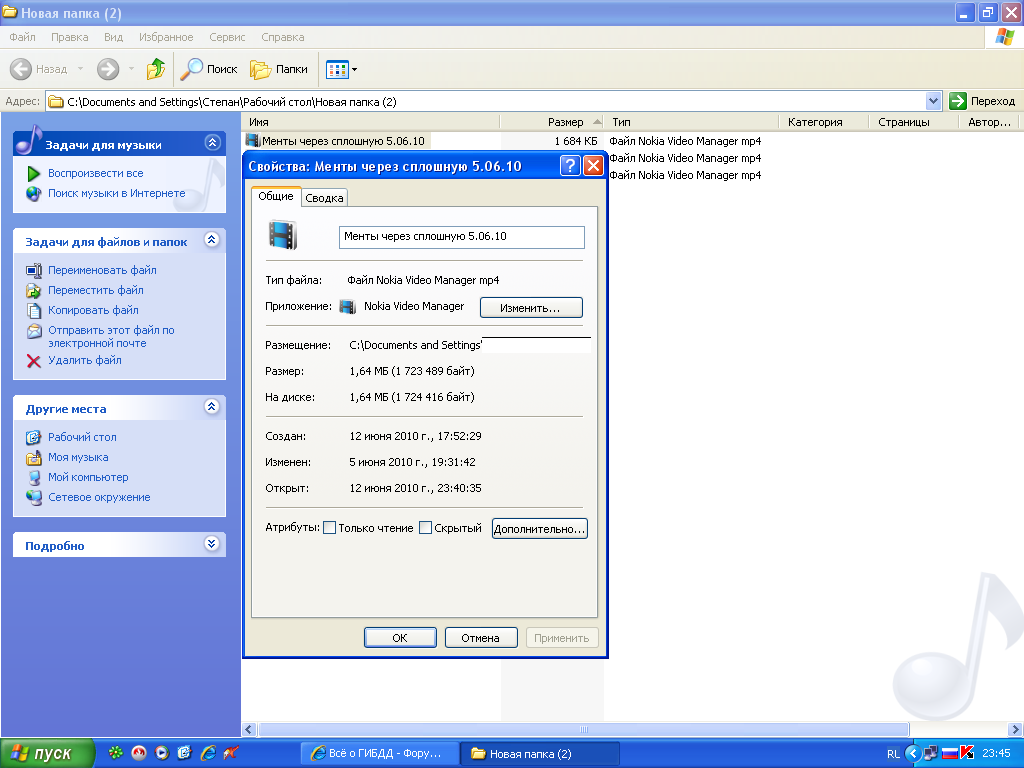Collapse the Другие места panel

click(211, 407)
